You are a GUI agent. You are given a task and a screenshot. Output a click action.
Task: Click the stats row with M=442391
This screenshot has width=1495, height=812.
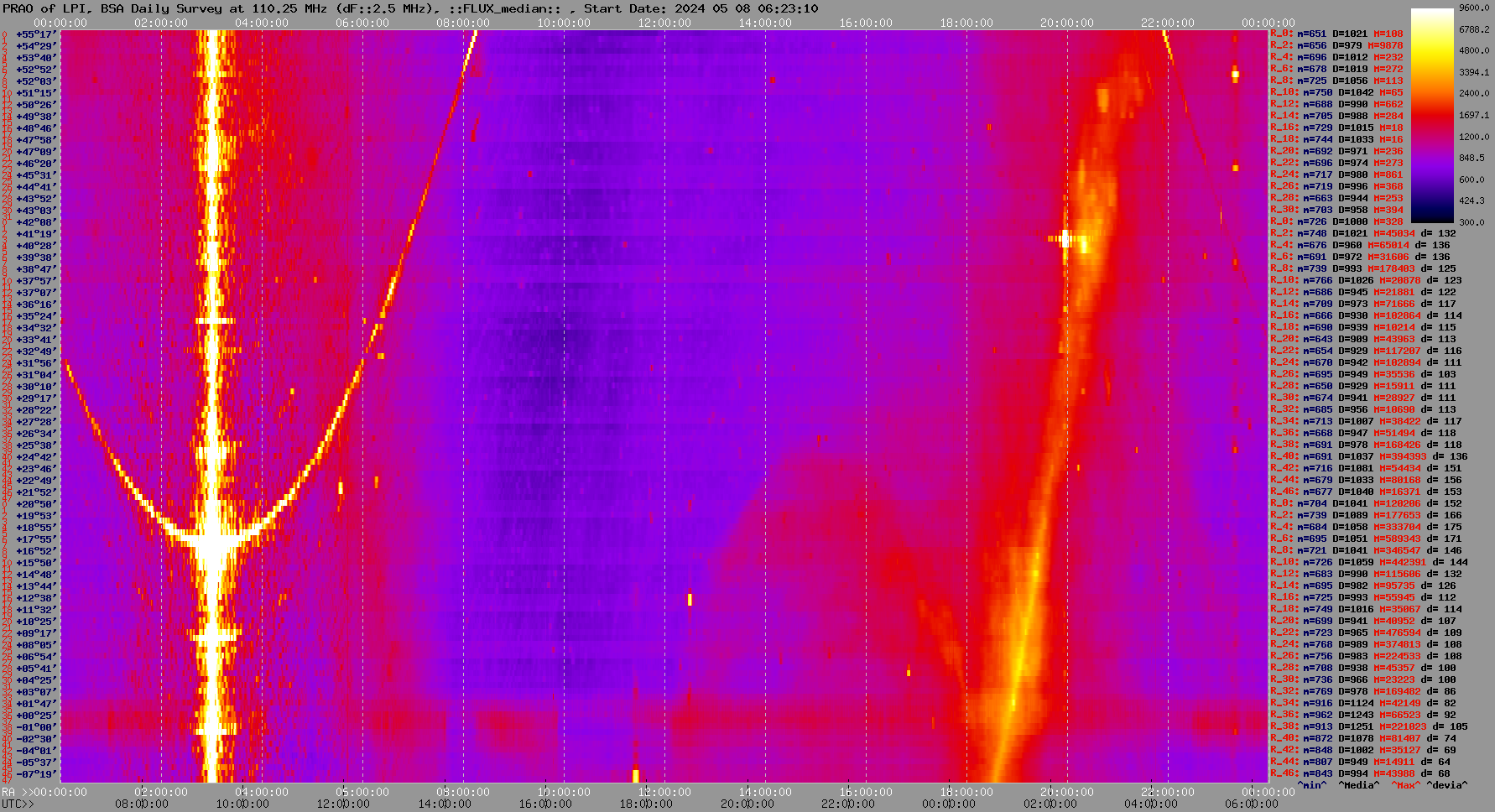coord(1369,563)
